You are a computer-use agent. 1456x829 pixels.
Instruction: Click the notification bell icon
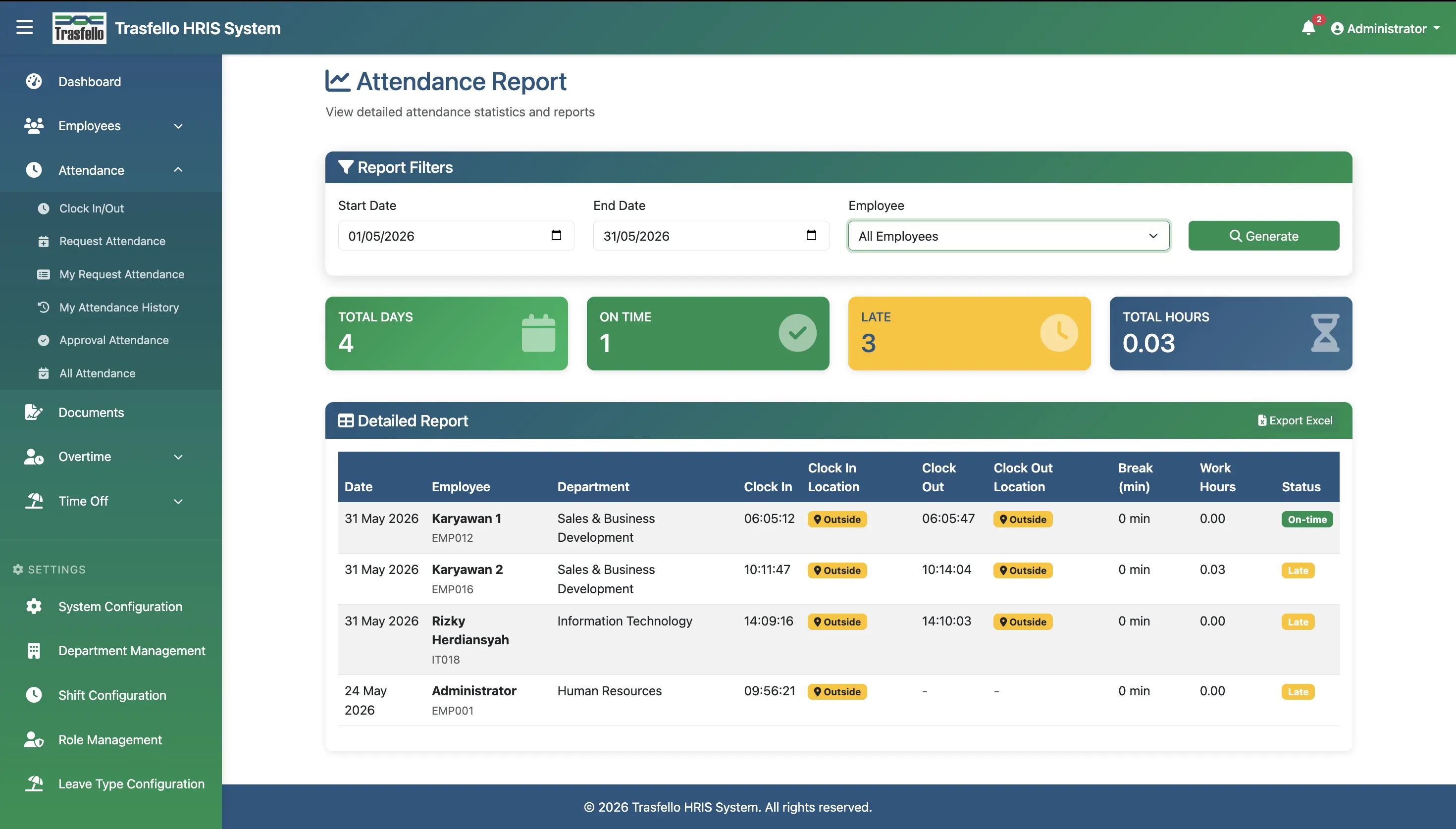(x=1308, y=28)
